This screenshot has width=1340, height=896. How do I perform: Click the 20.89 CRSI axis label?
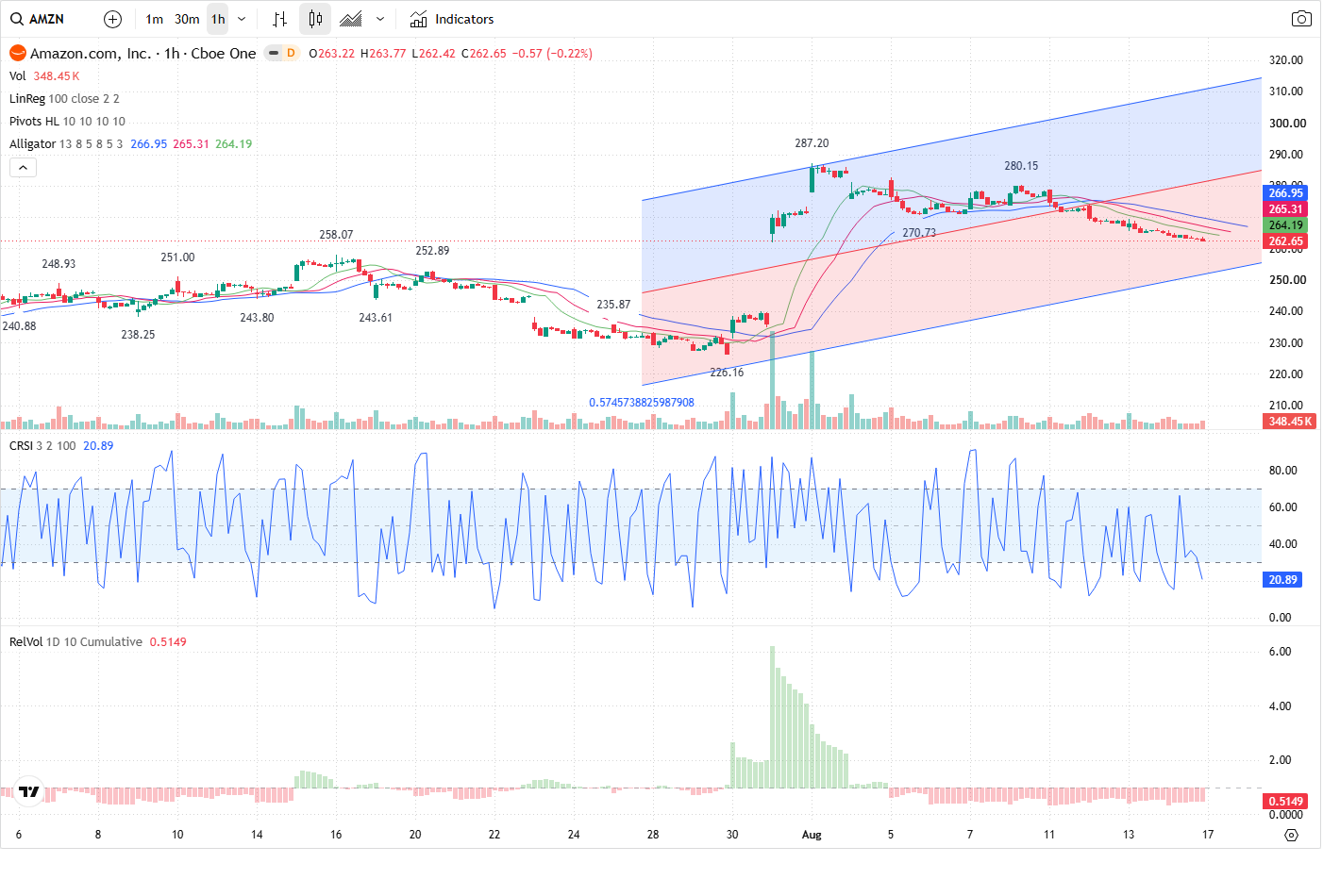1282,580
